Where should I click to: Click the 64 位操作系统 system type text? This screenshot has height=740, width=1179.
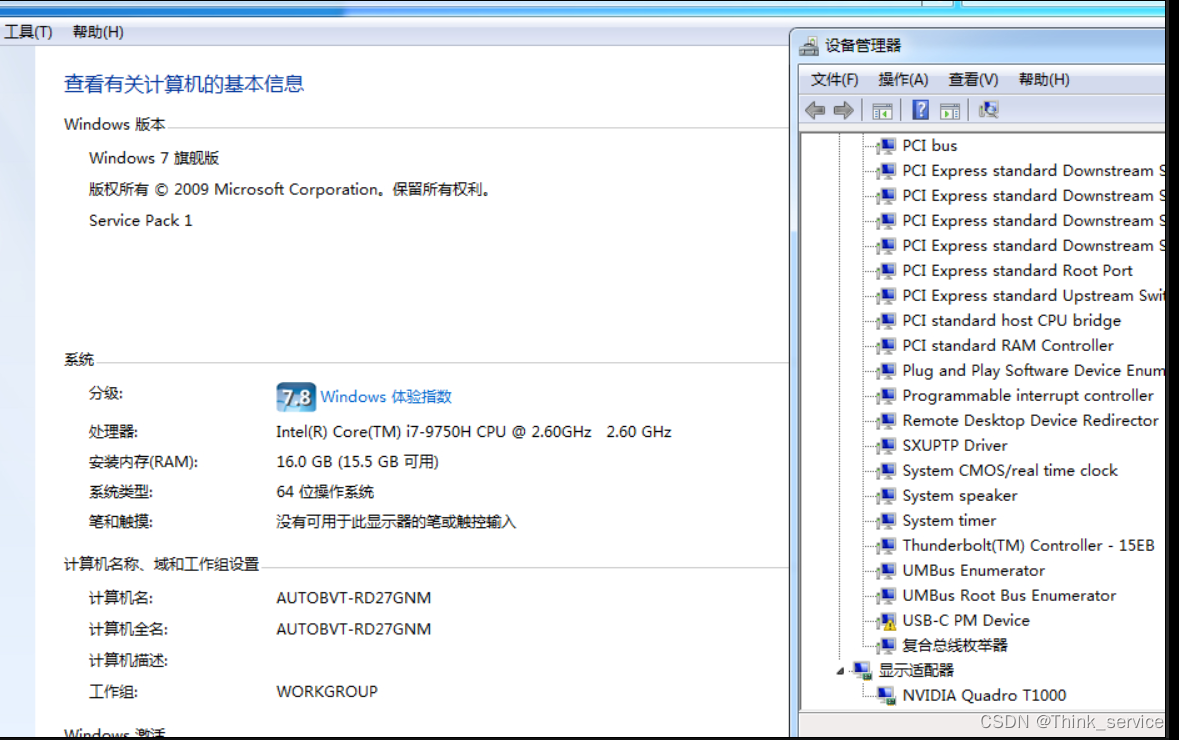click(325, 492)
